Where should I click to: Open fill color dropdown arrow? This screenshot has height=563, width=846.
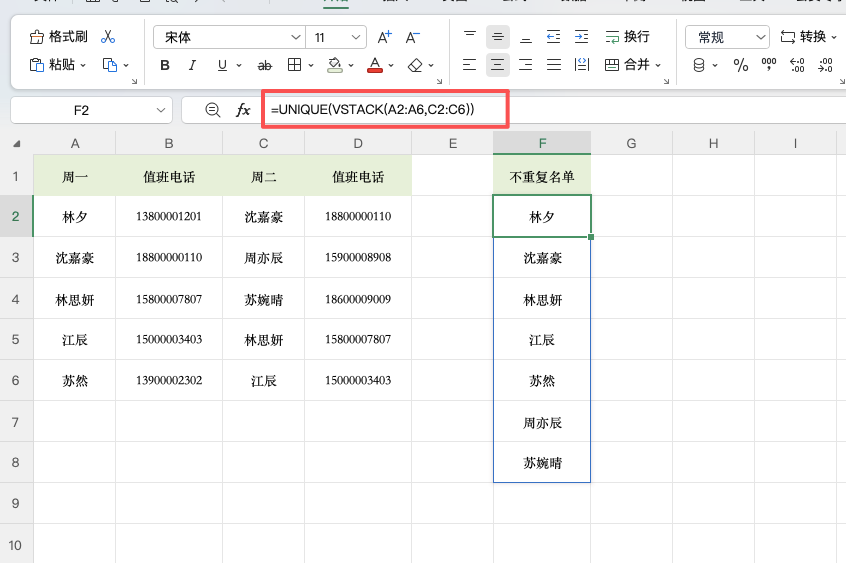tap(351, 66)
